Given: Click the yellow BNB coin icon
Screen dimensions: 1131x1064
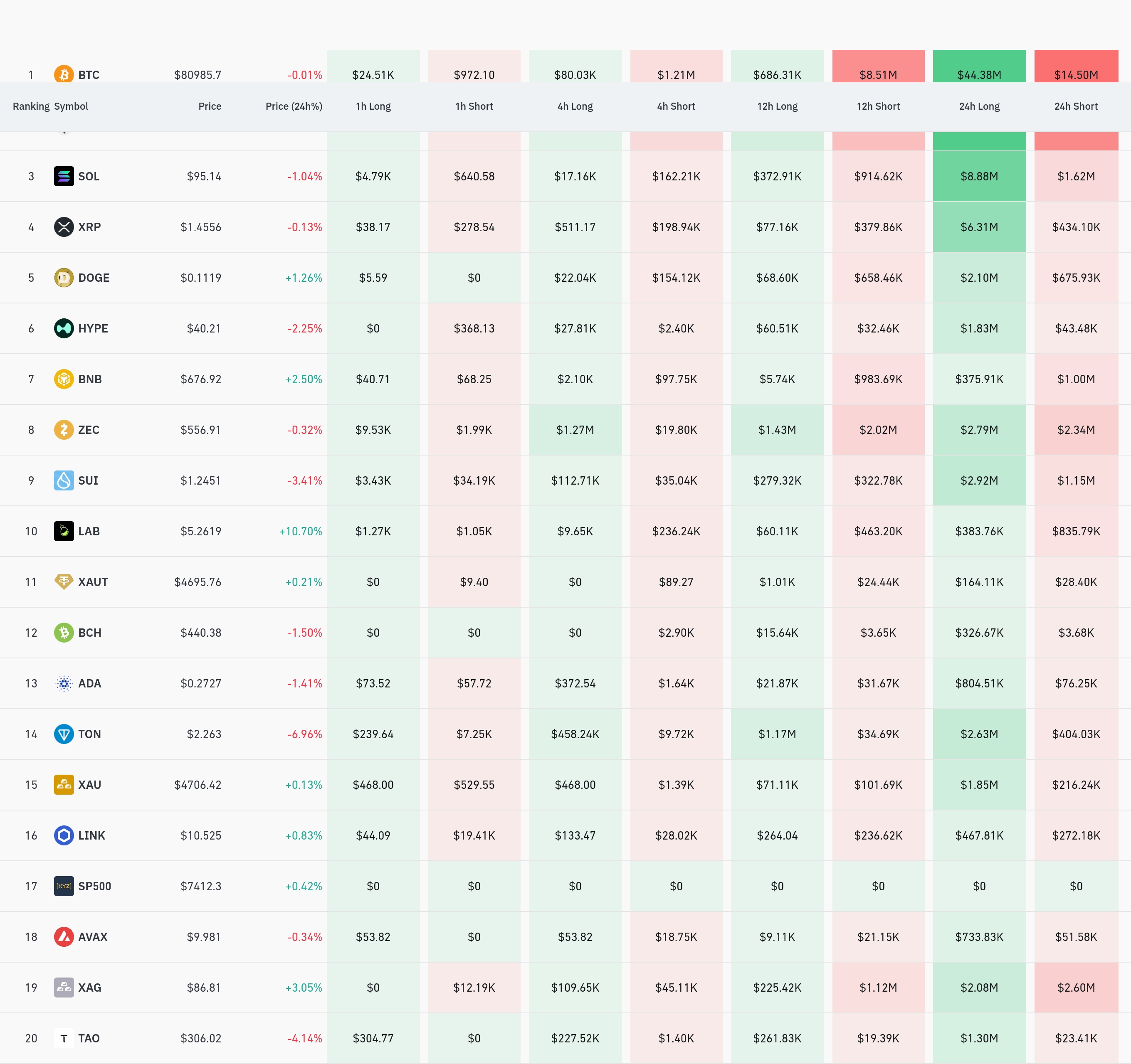Looking at the screenshot, I should click(x=64, y=379).
